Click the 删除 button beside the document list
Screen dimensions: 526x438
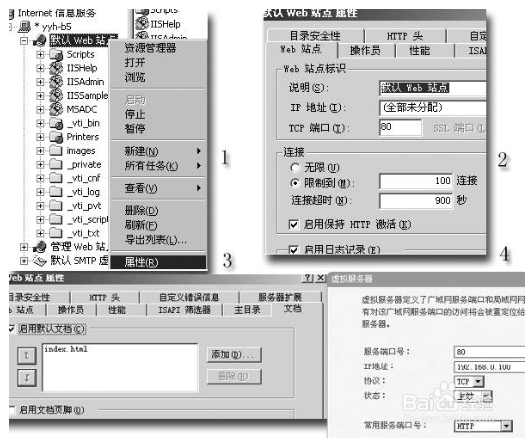234,377
